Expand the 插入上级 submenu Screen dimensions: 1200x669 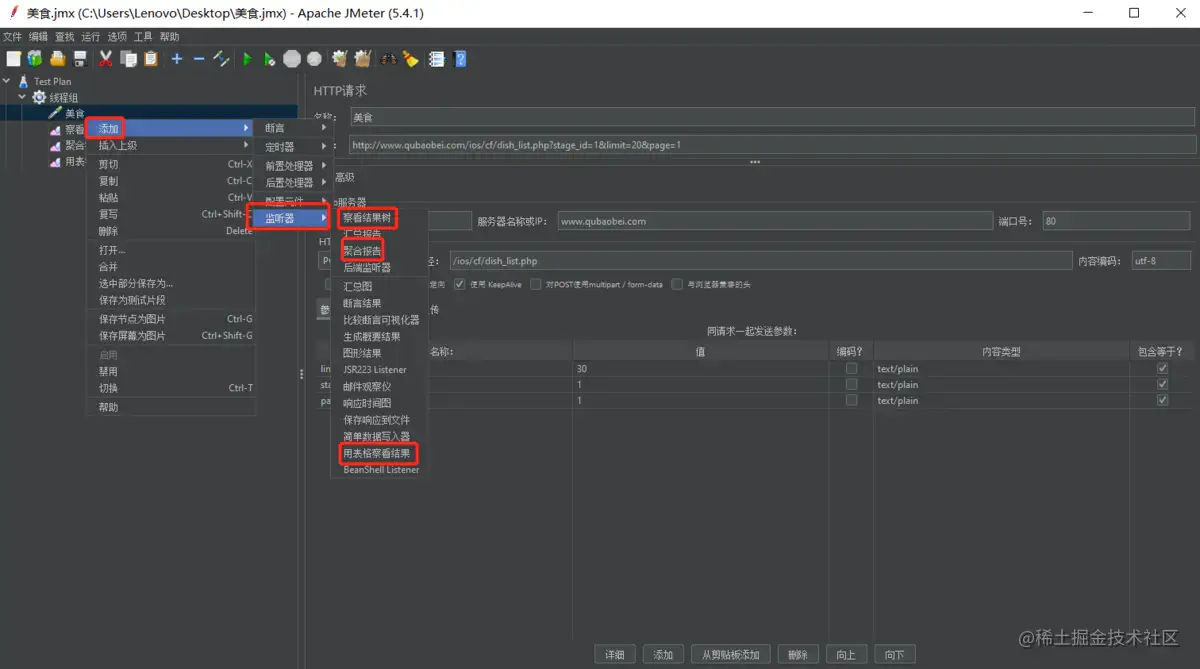click(171, 145)
